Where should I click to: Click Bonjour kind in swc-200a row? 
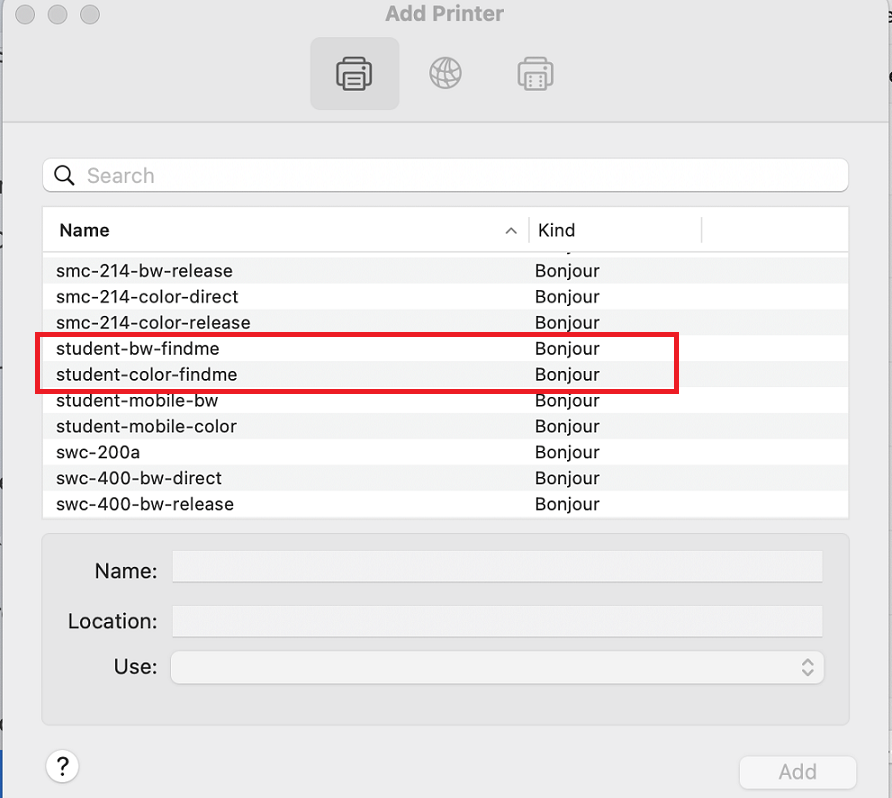coord(567,452)
